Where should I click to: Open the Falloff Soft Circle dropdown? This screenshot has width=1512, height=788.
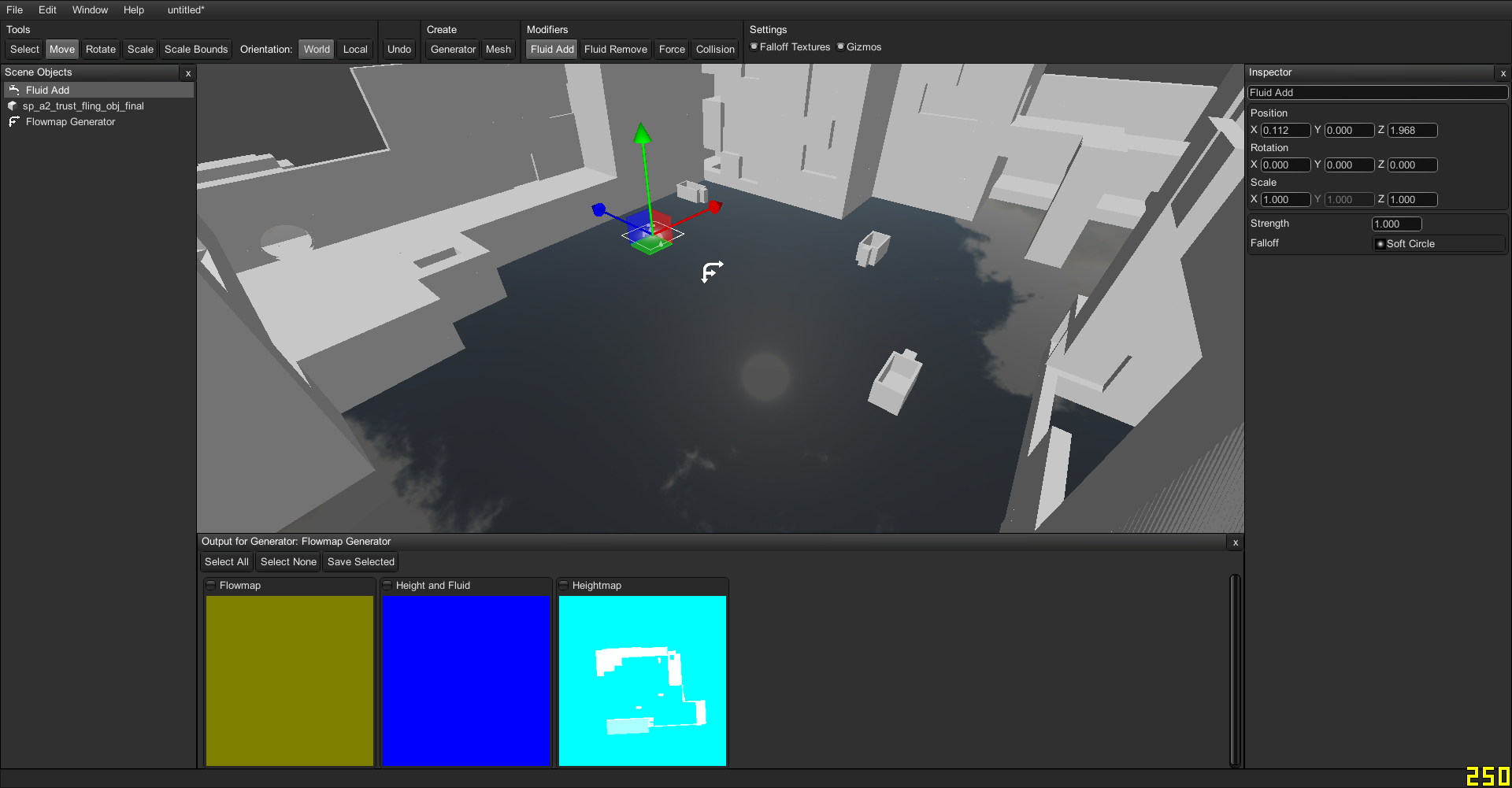[x=1439, y=244]
